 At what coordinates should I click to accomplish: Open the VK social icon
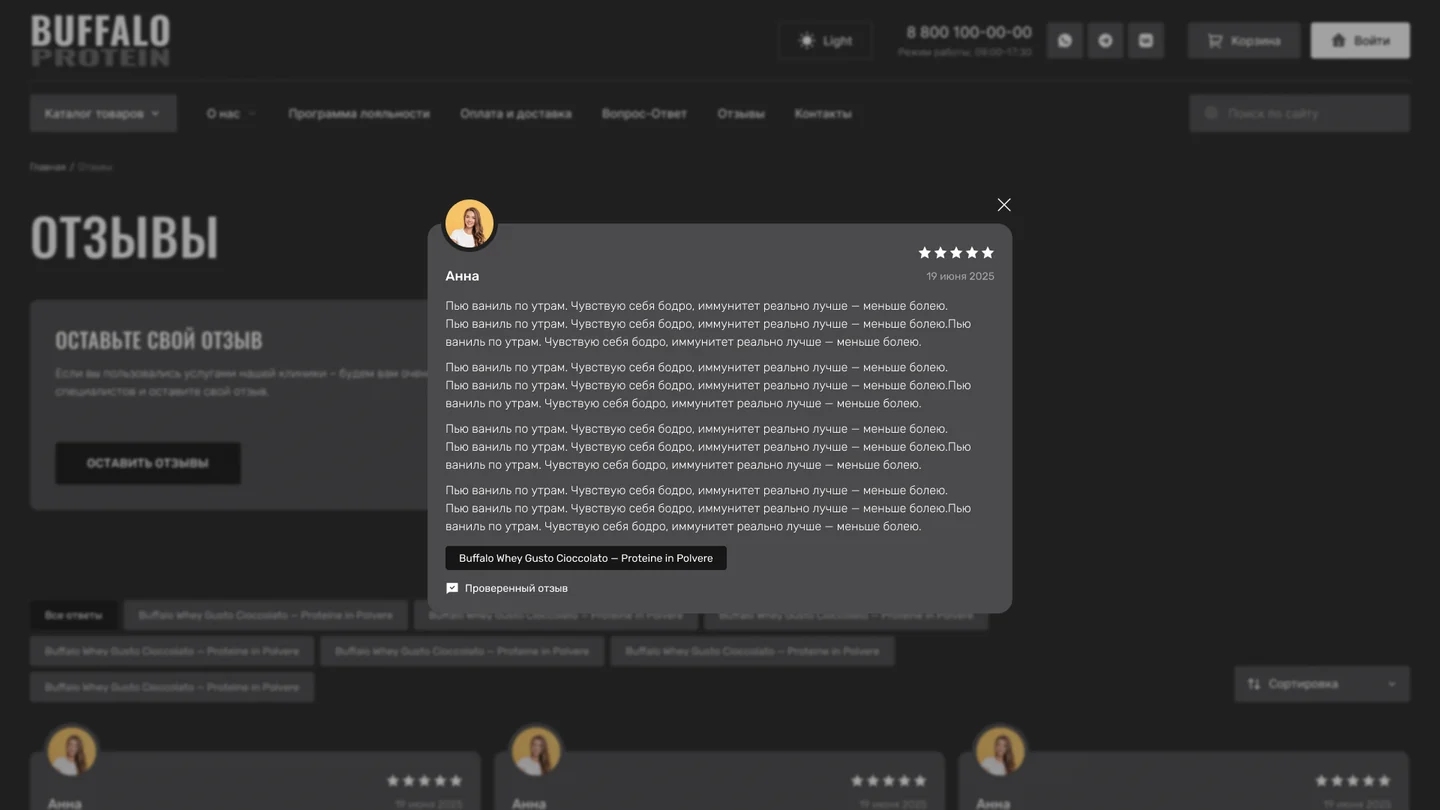1146,41
